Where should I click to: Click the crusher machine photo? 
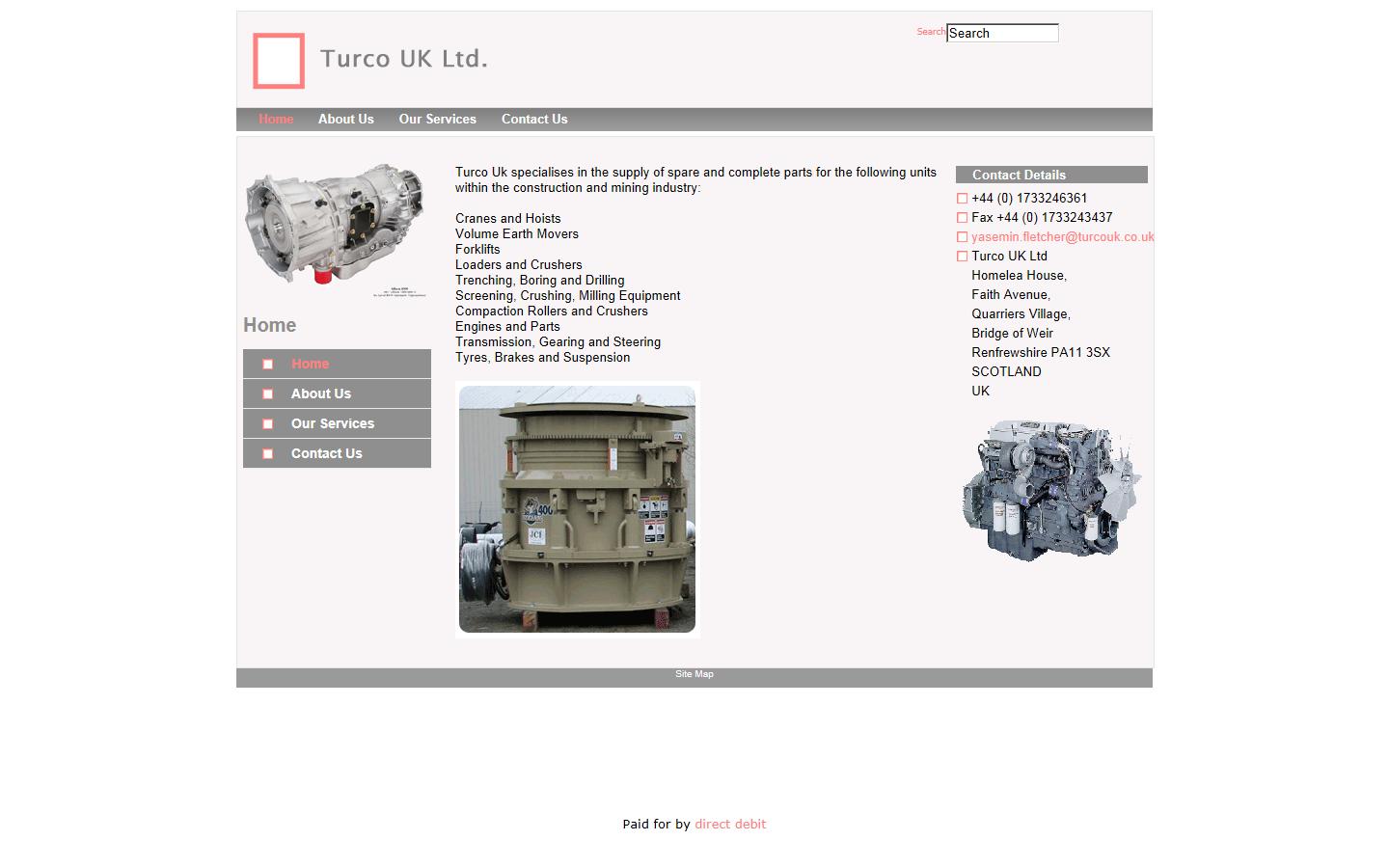tap(577, 509)
